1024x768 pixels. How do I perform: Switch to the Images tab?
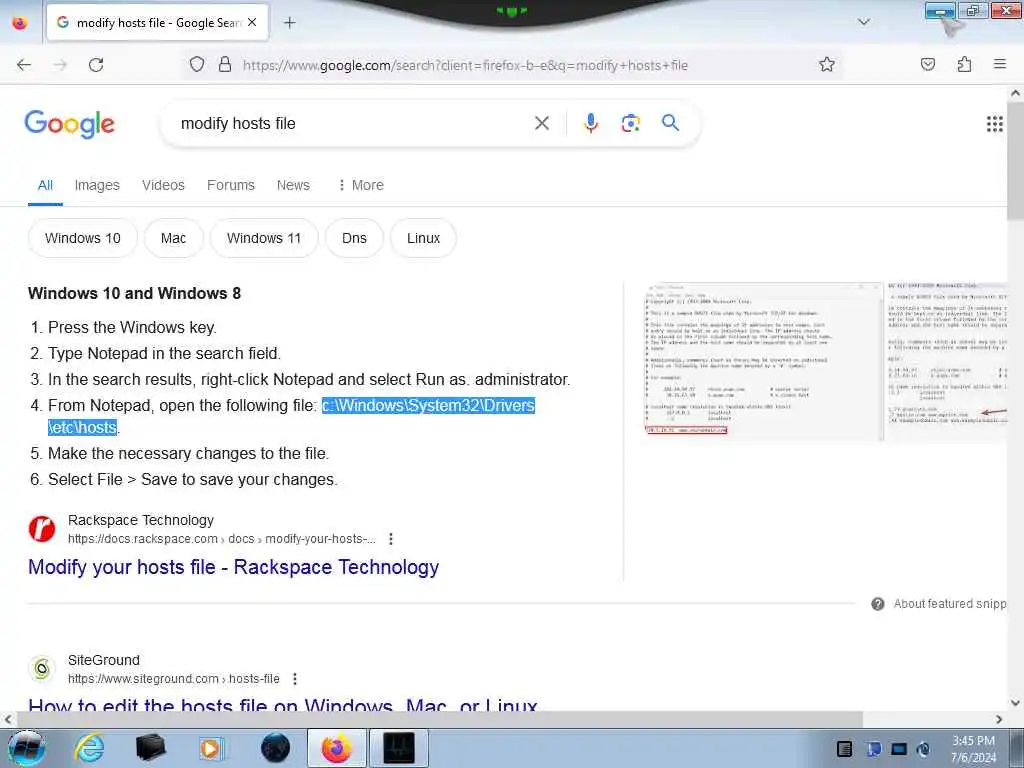click(97, 185)
